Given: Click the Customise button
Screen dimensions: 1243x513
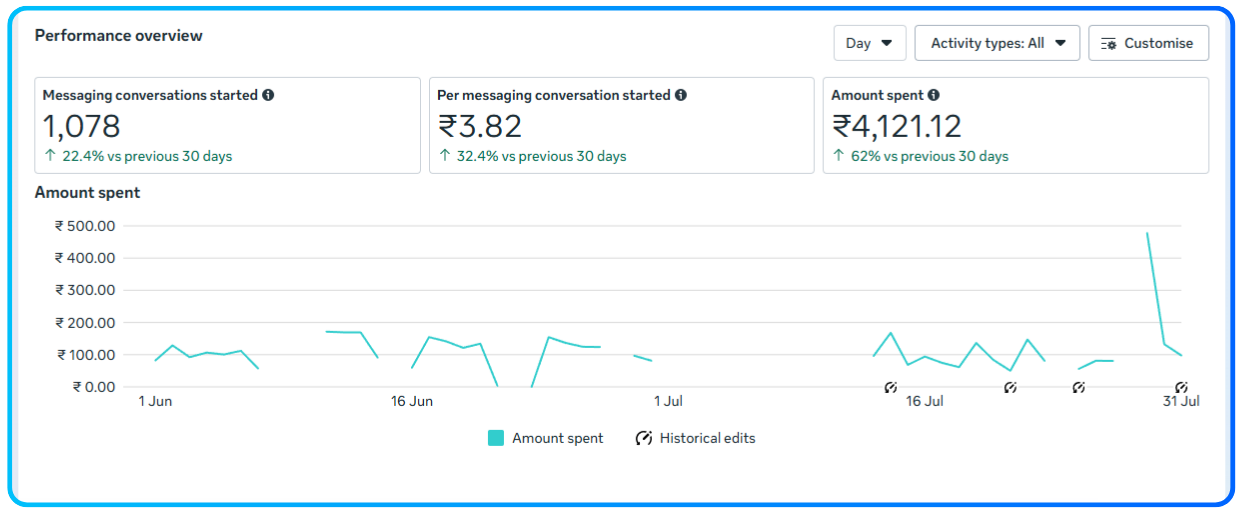Looking at the screenshot, I should (x=1148, y=43).
